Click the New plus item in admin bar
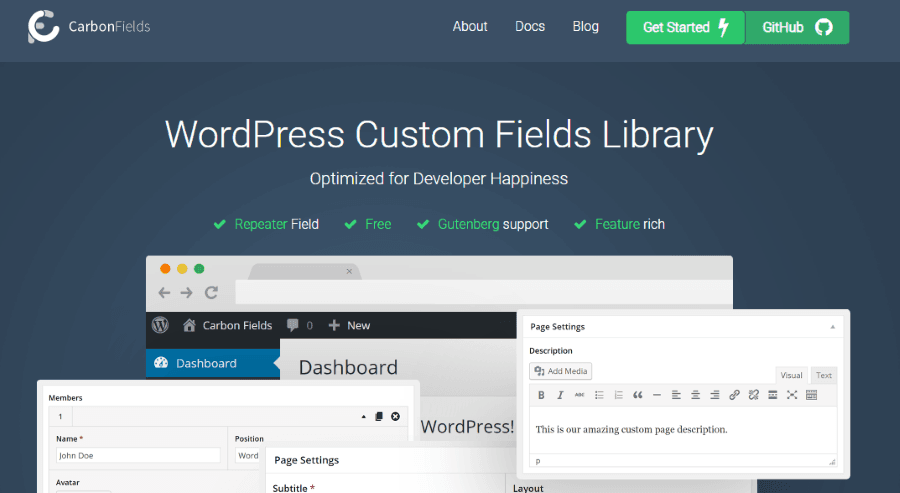The width and height of the screenshot is (900, 493). (349, 325)
